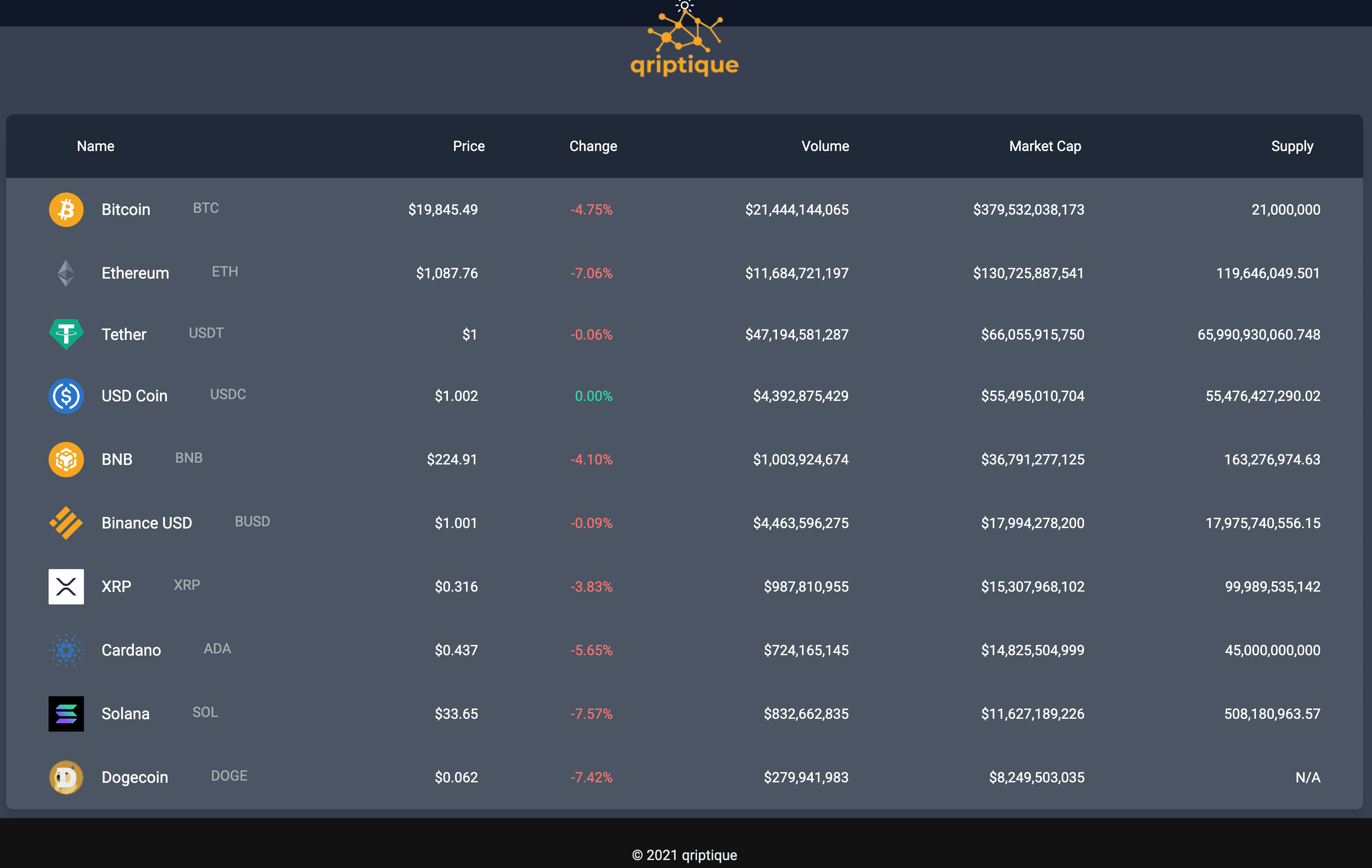This screenshot has width=1372, height=868.
Task: Click the USDT ticker symbol
Action: click(x=206, y=332)
